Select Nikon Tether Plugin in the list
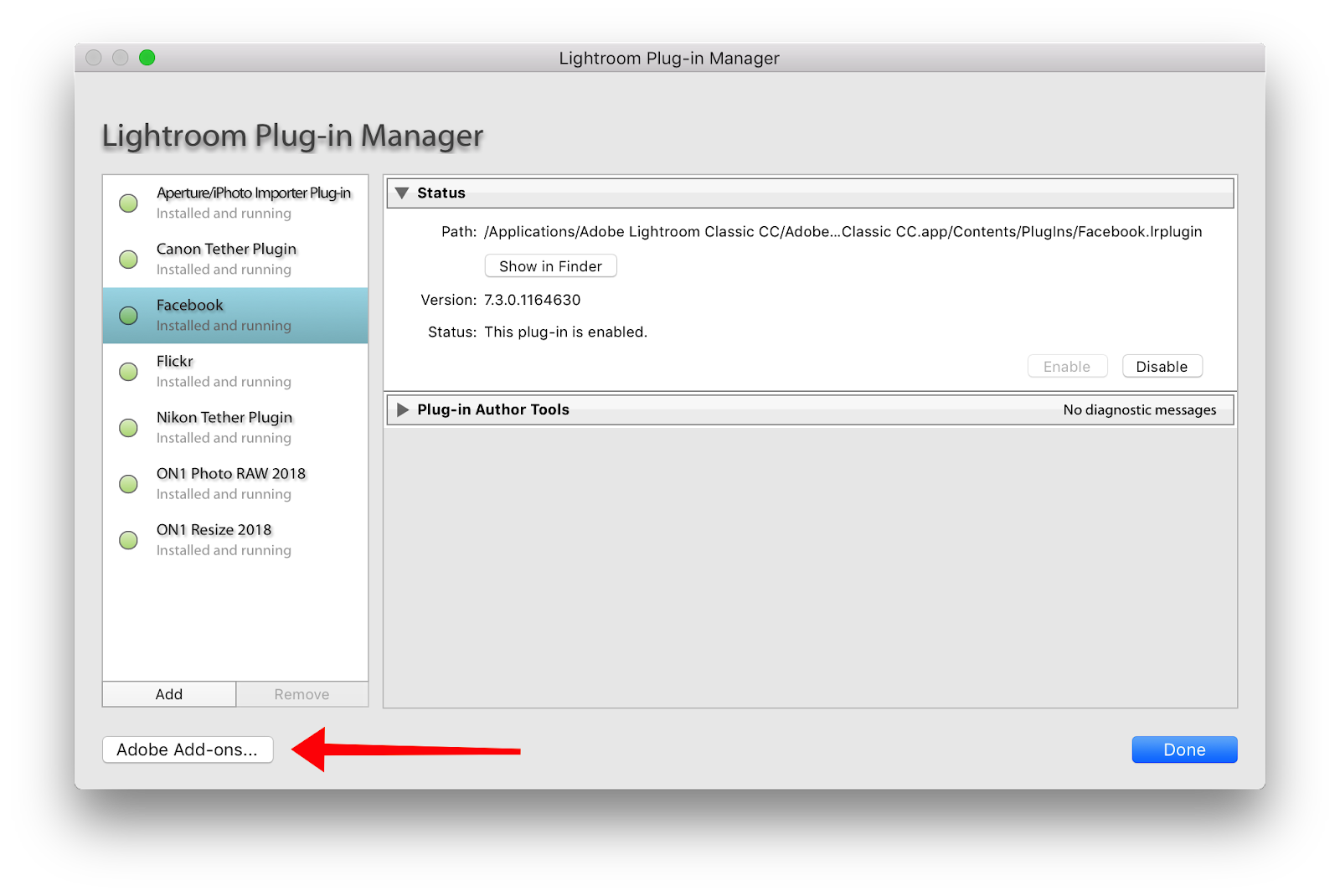The height and width of the screenshot is (896, 1340). 235,428
